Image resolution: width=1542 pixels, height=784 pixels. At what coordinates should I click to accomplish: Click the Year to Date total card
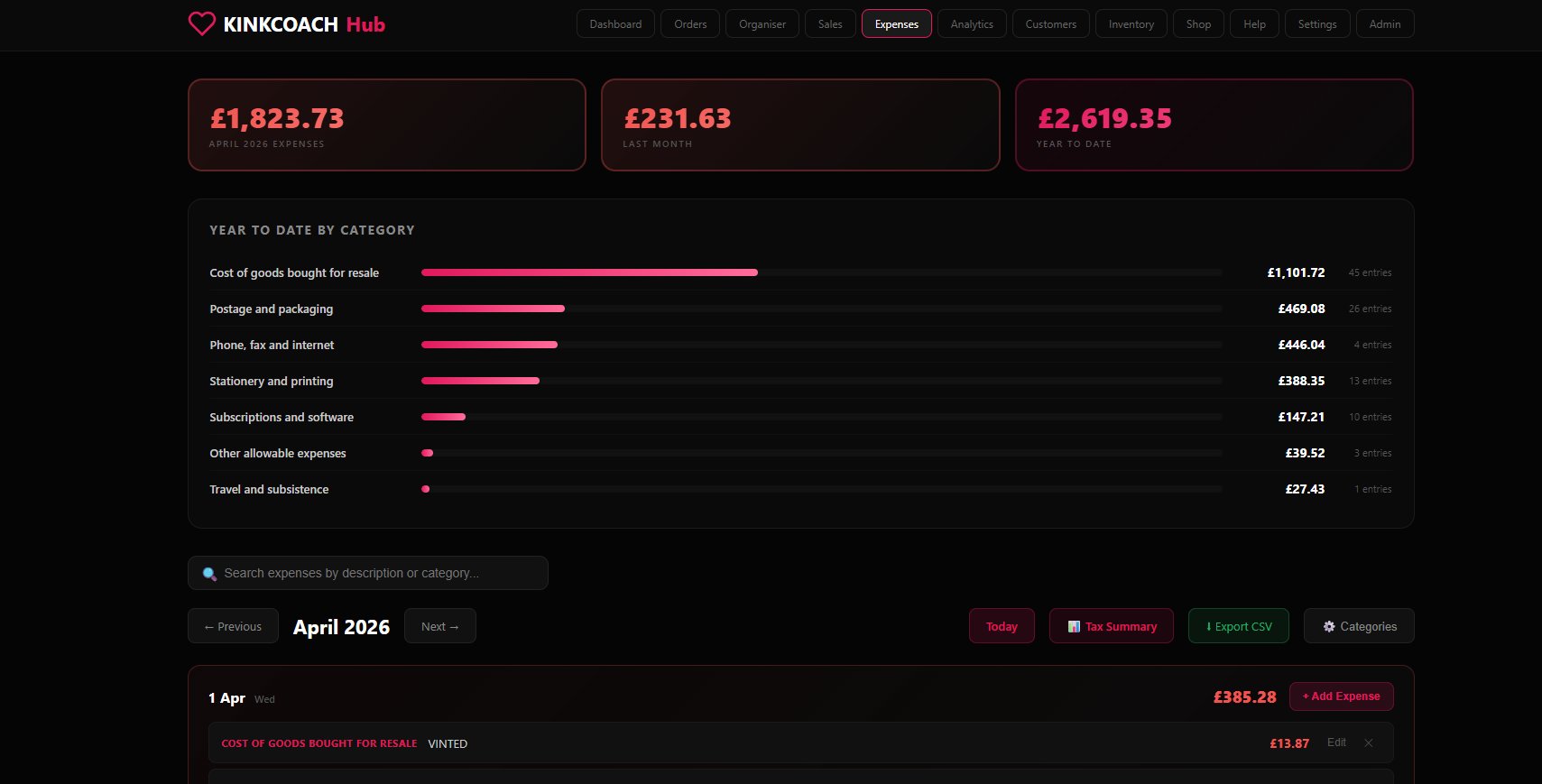[1214, 125]
